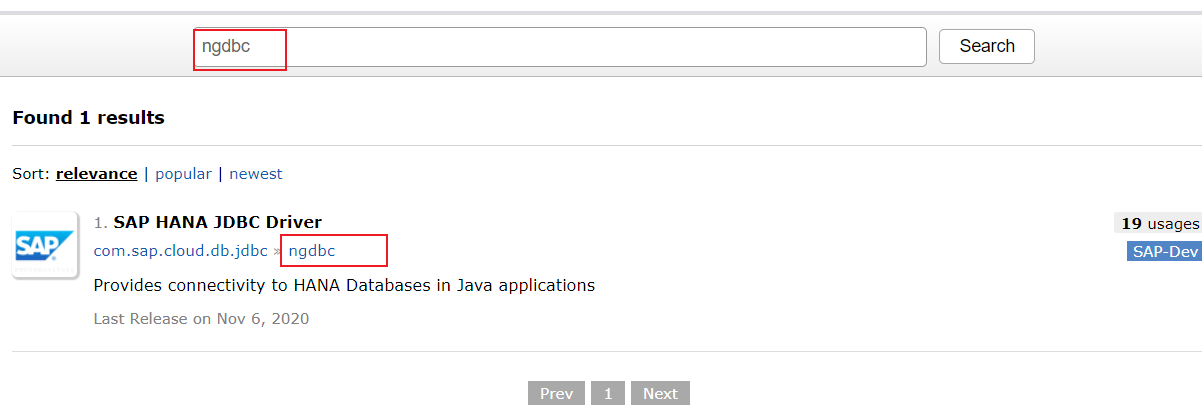Click the search input field containing ngdbc
The image size is (1202, 409).
click(x=560, y=47)
